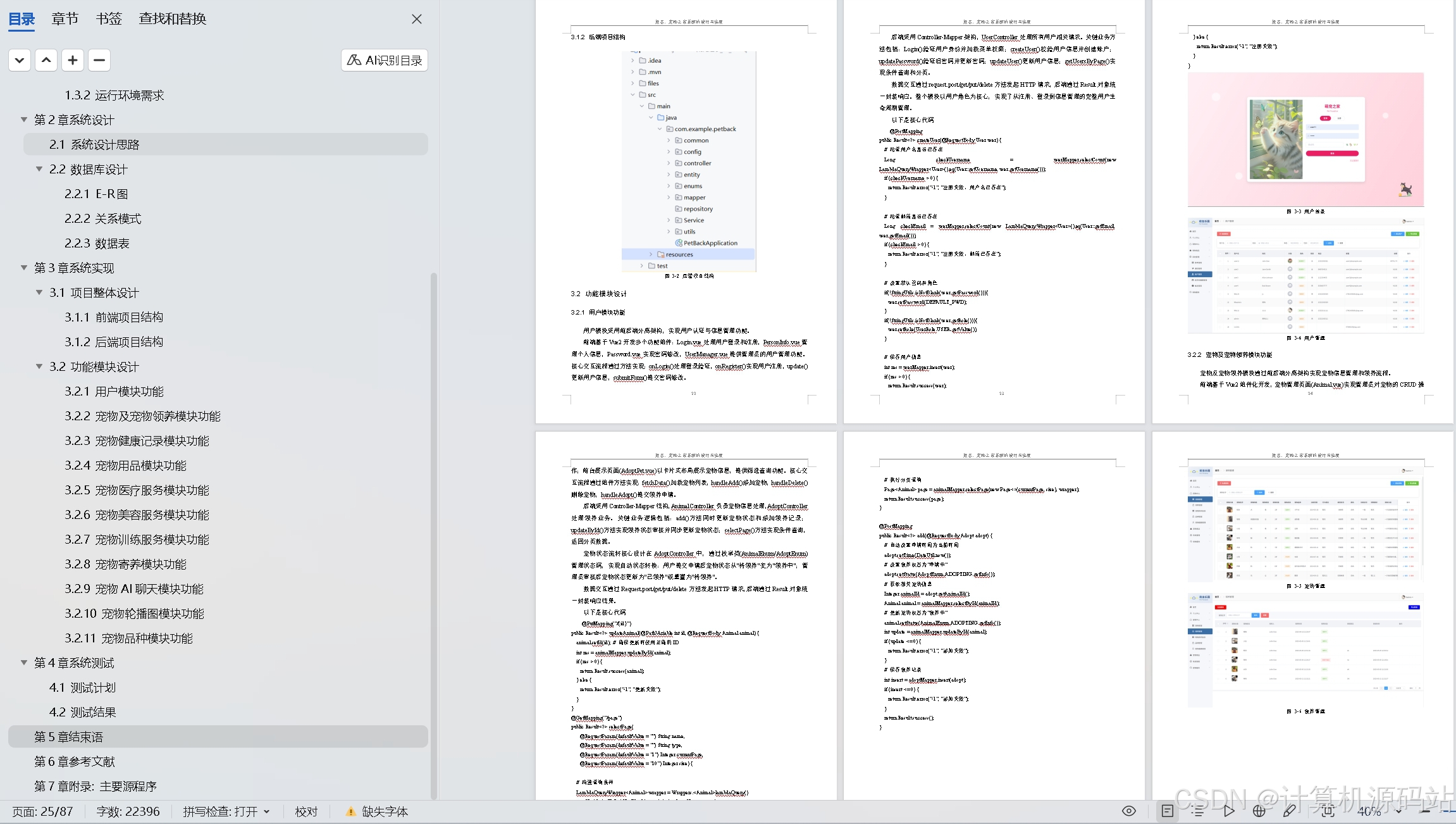Screen dimensions: 1456x824
Task: Click the play reading mode icon
Action: point(1229,811)
